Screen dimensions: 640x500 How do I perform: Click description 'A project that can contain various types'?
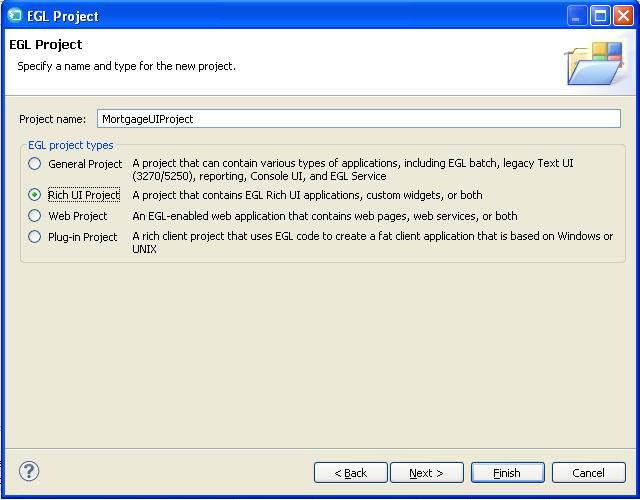(x=353, y=169)
